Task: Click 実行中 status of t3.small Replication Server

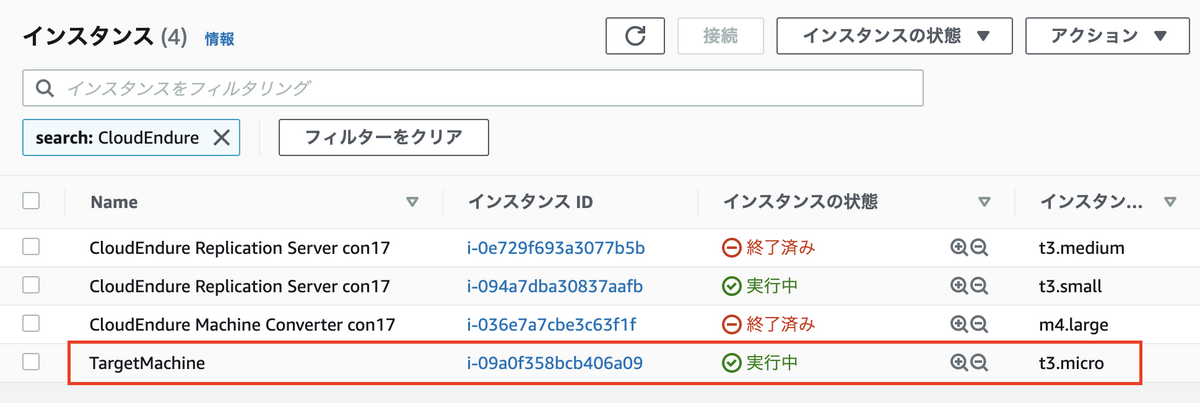Action: click(x=760, y=286)
